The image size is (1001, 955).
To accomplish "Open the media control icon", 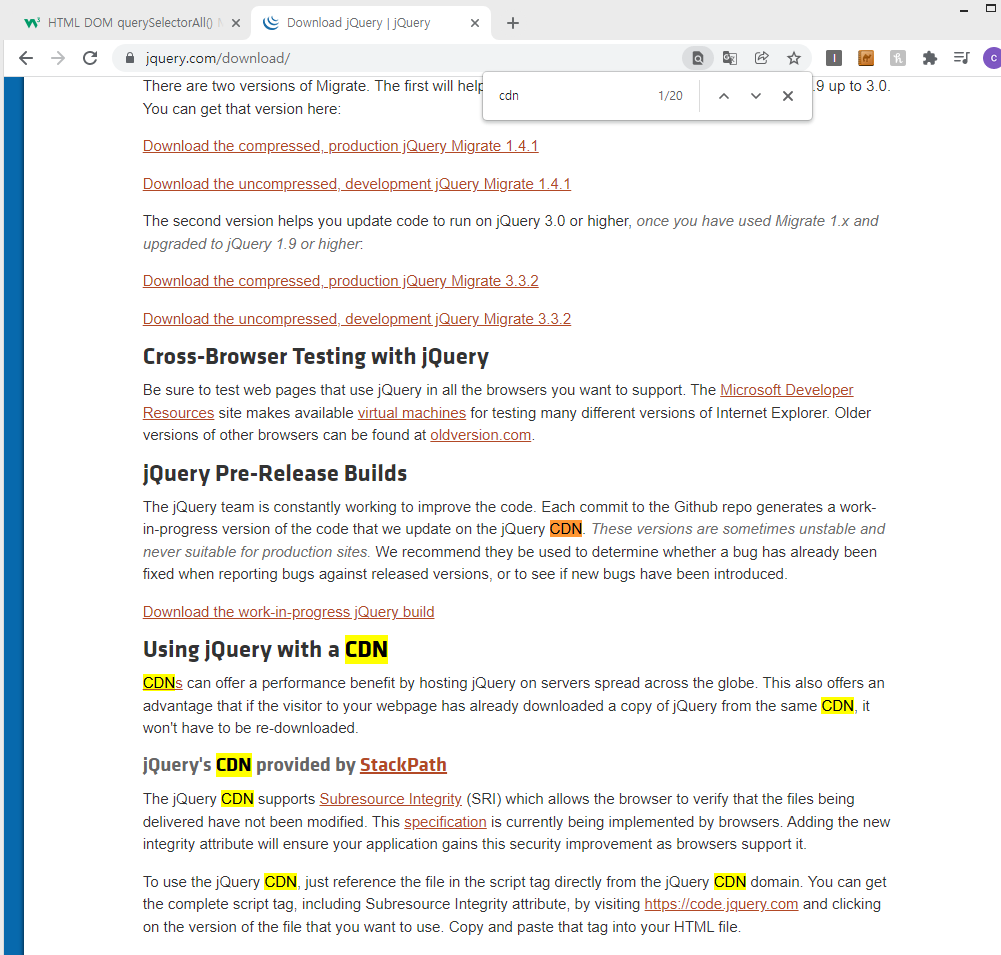I will pos(961,58).
